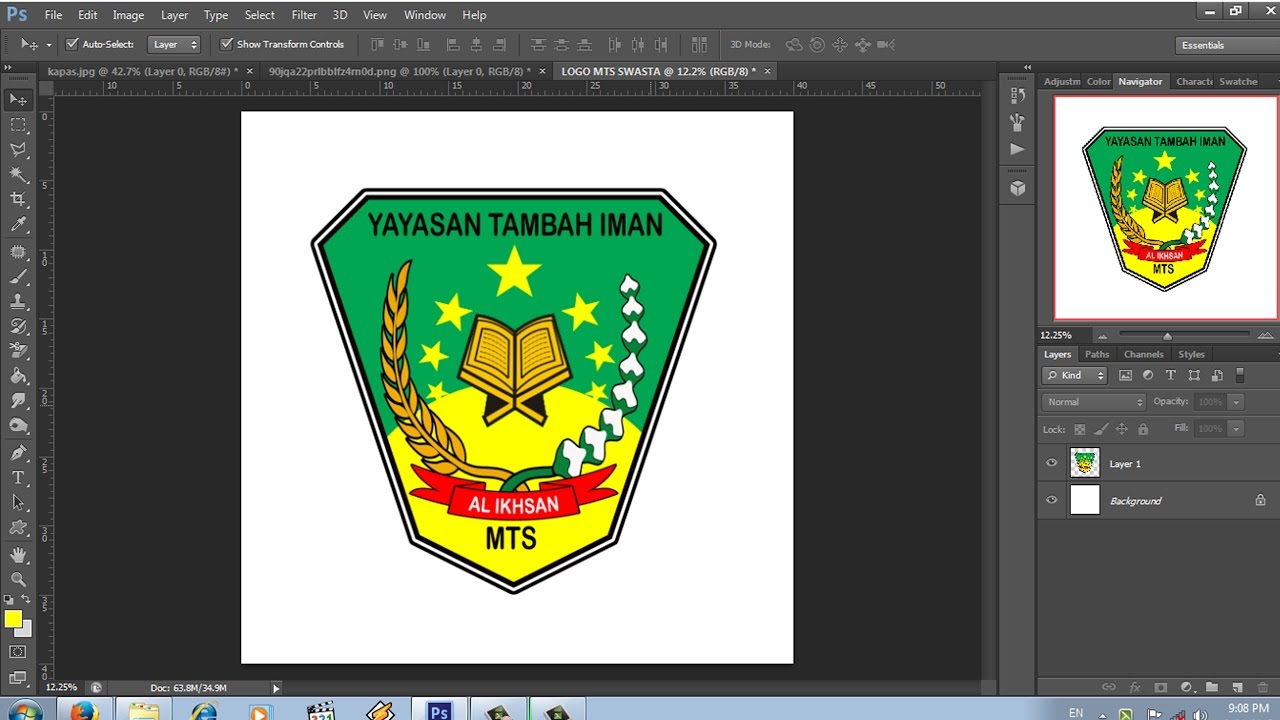Open status bar info arrow
The image size is (1280, 720).
point(276,688)
